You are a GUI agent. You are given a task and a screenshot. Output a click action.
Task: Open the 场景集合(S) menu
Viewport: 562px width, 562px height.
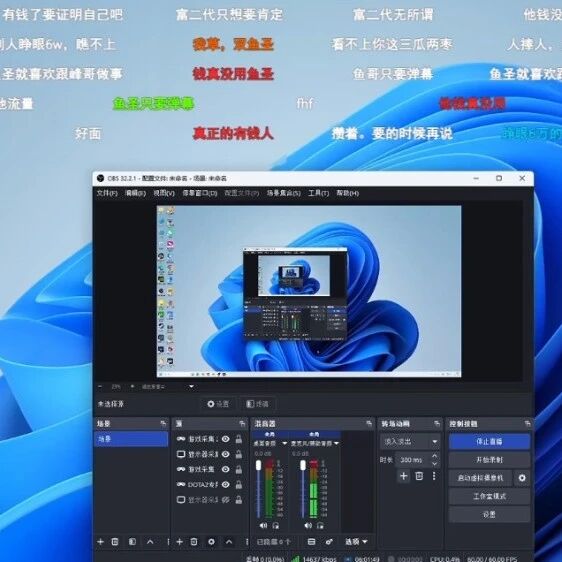[284, 193]
